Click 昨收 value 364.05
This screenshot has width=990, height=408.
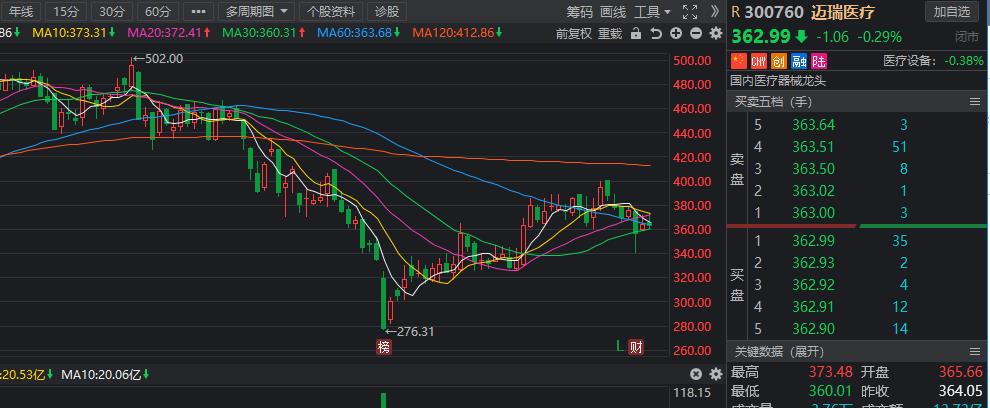point(961,392)
